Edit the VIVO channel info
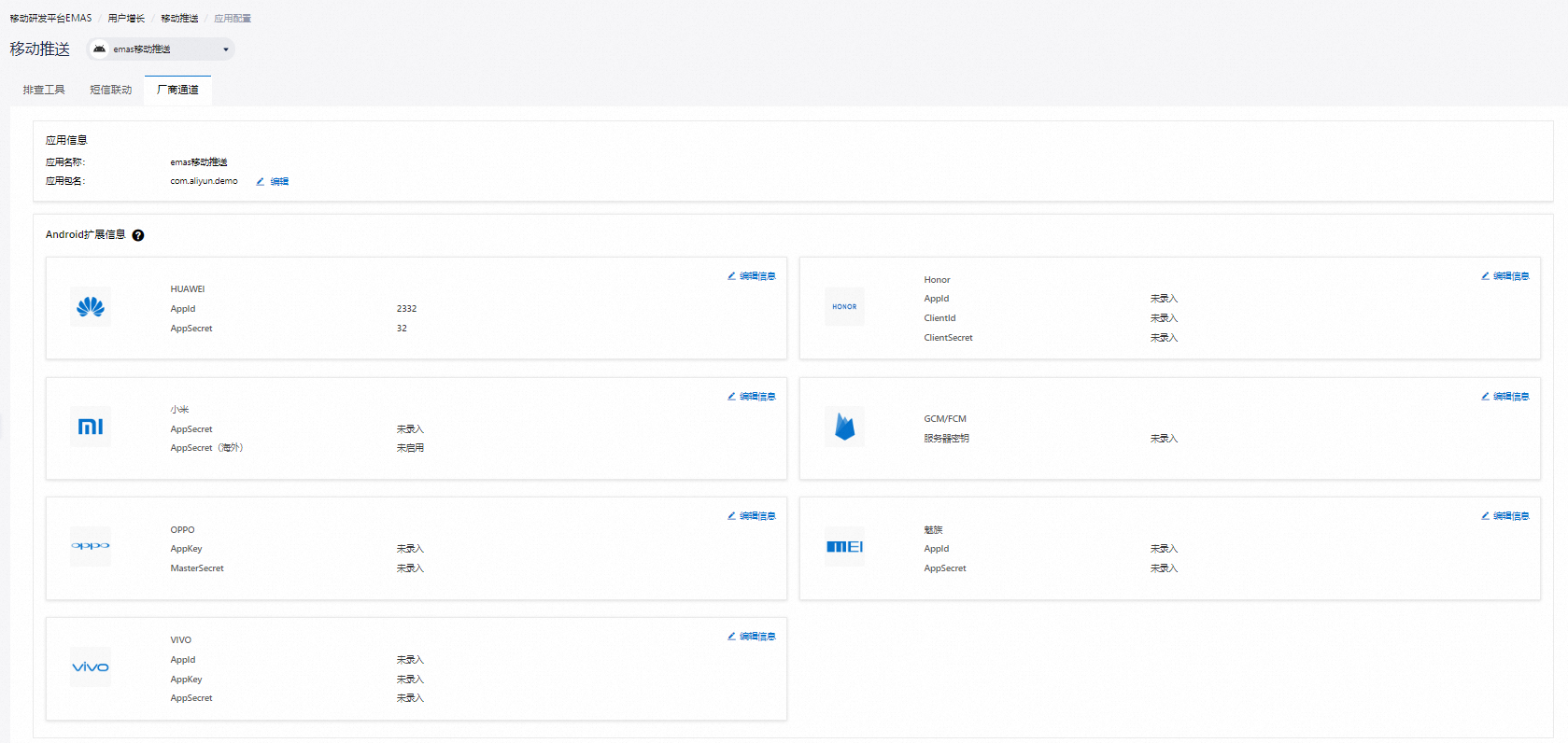 click(752, 637)
